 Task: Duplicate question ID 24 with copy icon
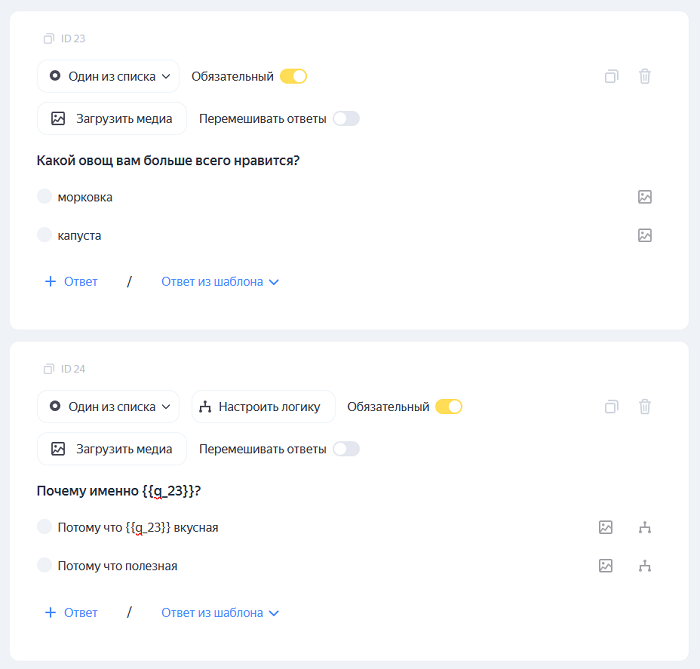[x=611, y=407]
